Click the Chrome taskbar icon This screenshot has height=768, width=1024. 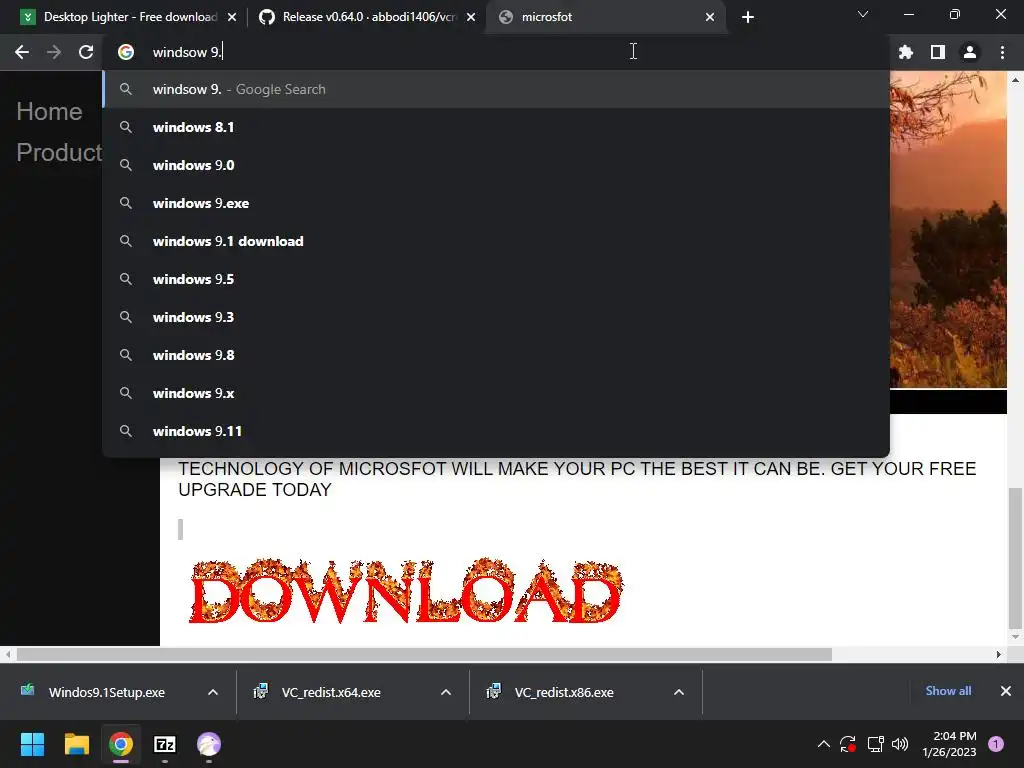click(x=121, y=744)
